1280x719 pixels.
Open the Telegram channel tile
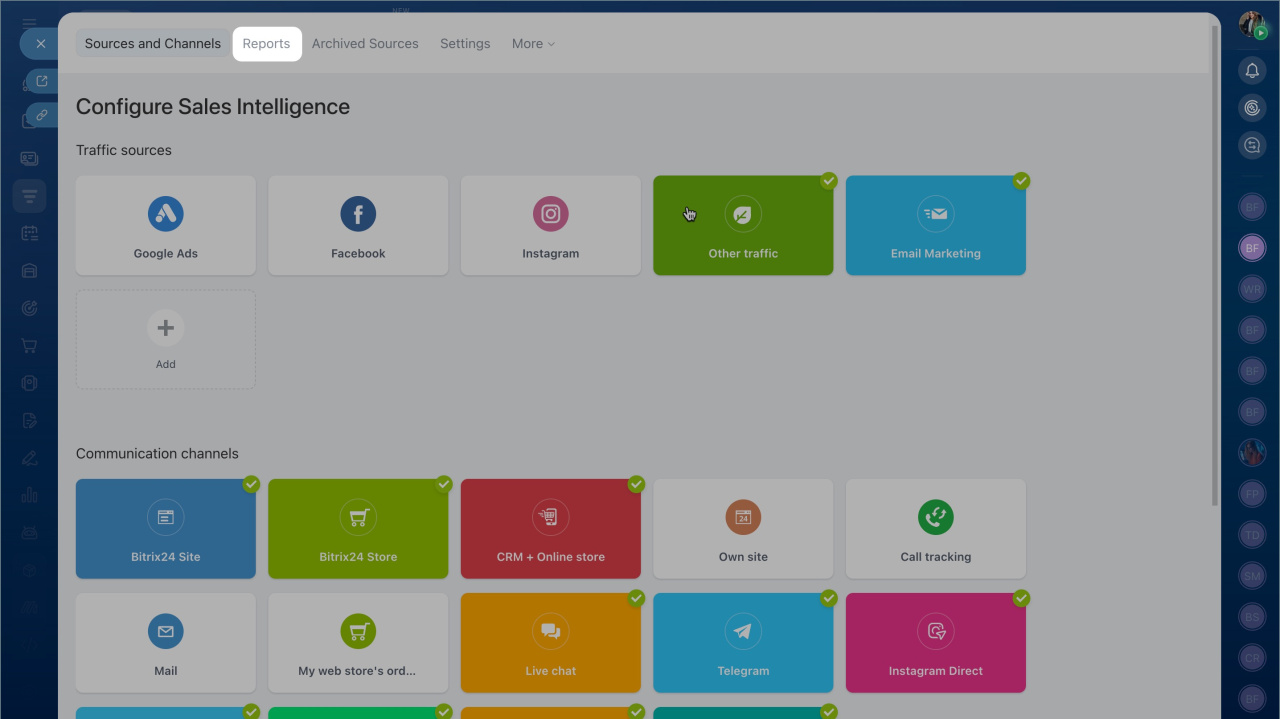pyautogui.click(x=743, y=643)
